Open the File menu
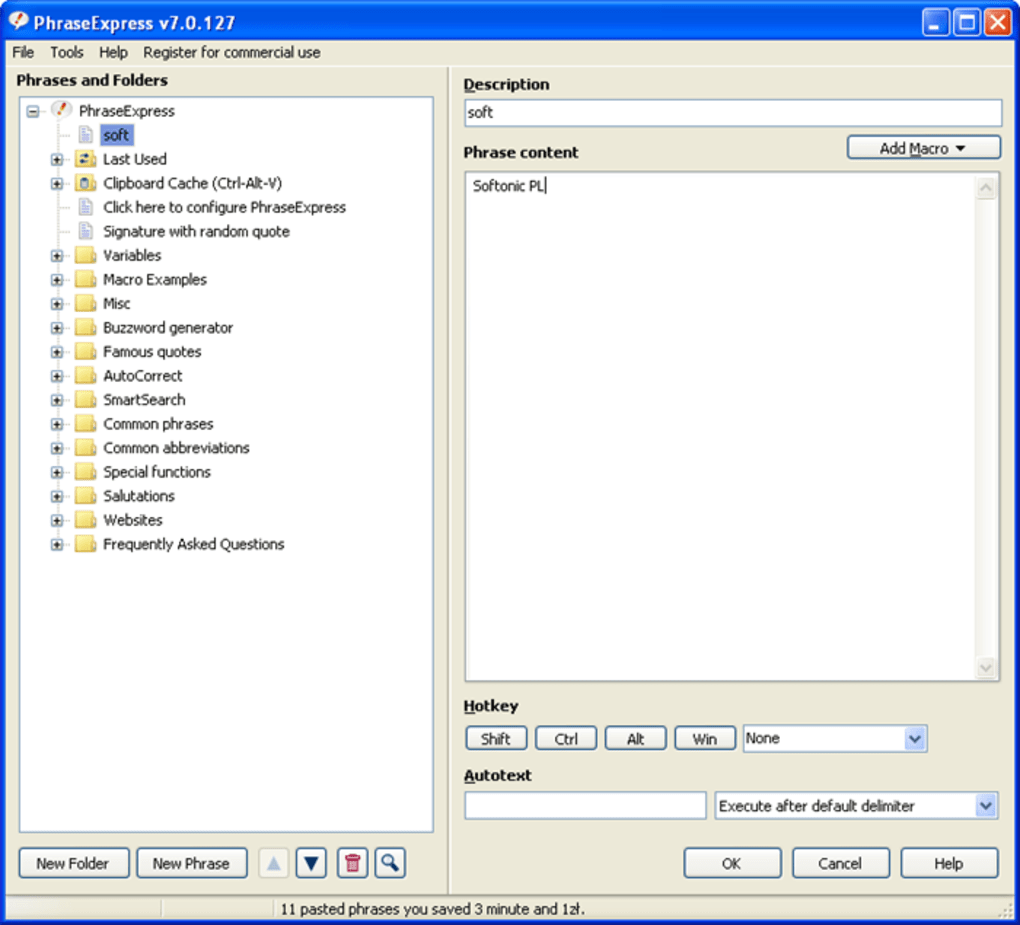This screenshot has width=1020, height=925. tap(23, 52)
